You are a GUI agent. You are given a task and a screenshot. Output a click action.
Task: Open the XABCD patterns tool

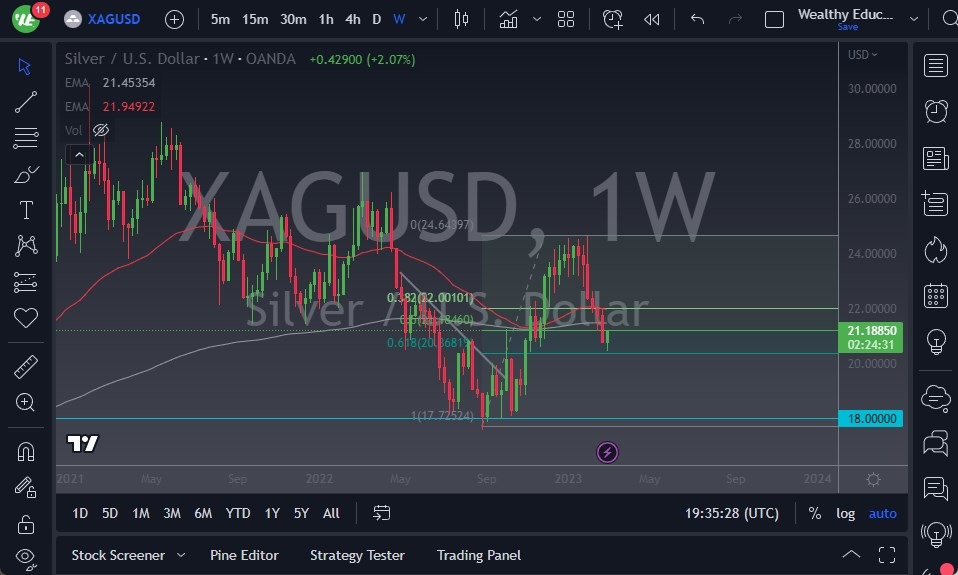26,246
